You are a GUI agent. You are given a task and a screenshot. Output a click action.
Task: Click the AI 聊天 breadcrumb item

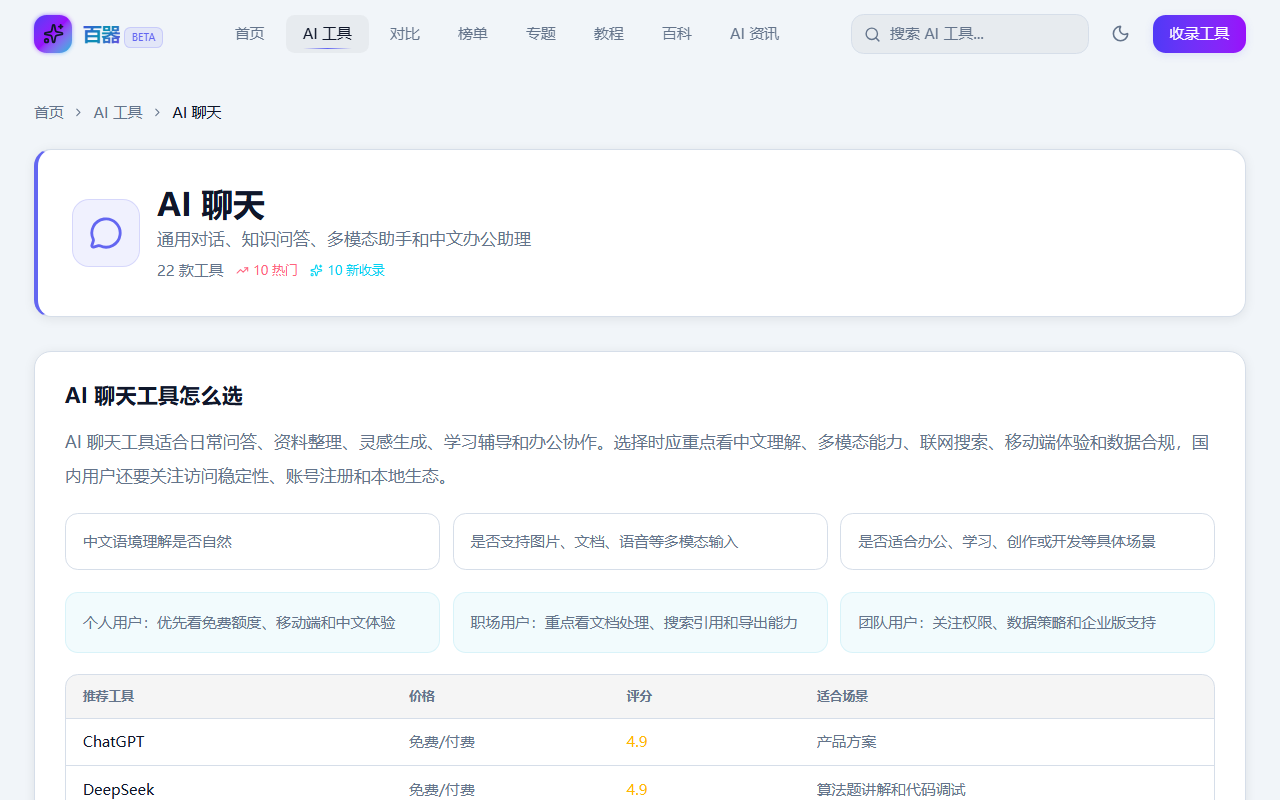pyautogui.click(x=197, y=113)
